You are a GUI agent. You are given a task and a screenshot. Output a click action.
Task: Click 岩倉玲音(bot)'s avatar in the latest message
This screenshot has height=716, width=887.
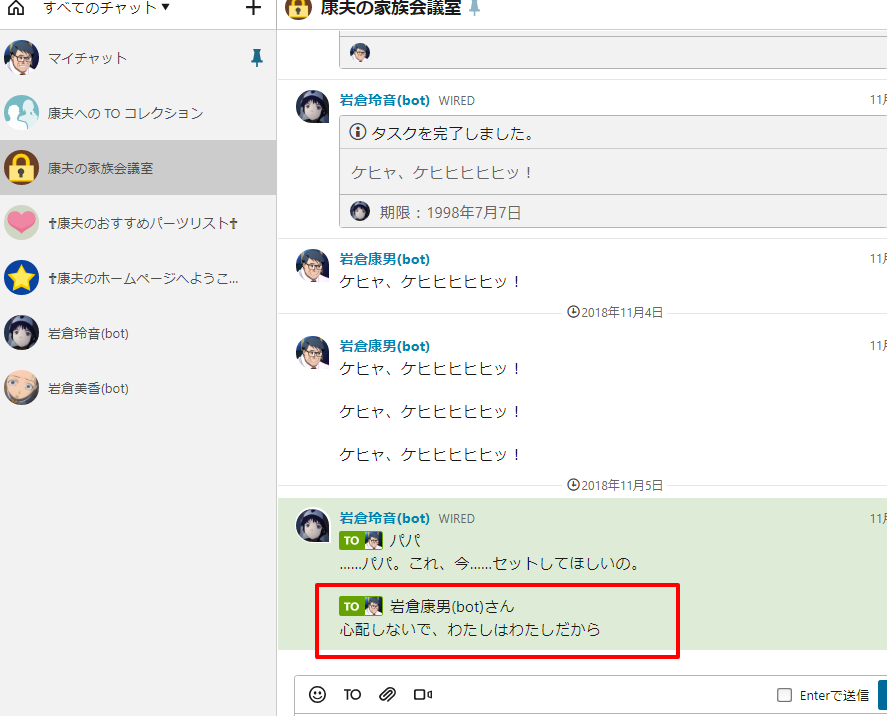click(x=313, y=526)
